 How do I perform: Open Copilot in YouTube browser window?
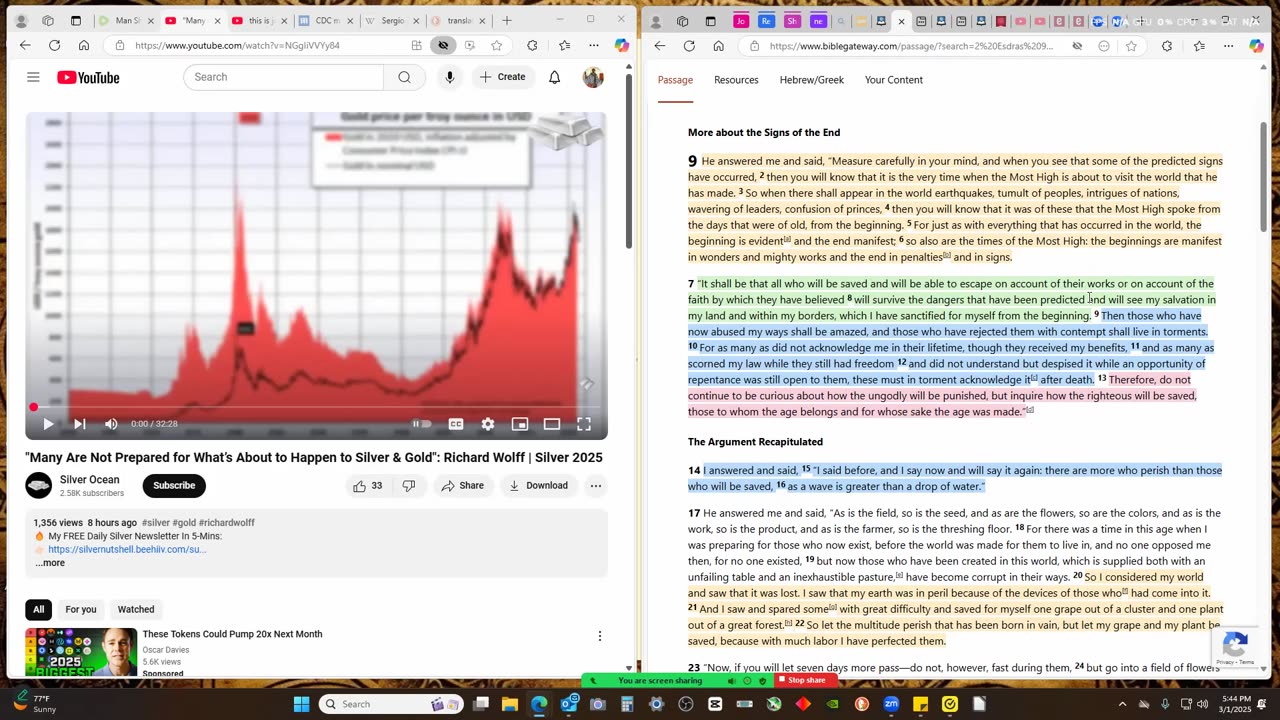[622, 45]
